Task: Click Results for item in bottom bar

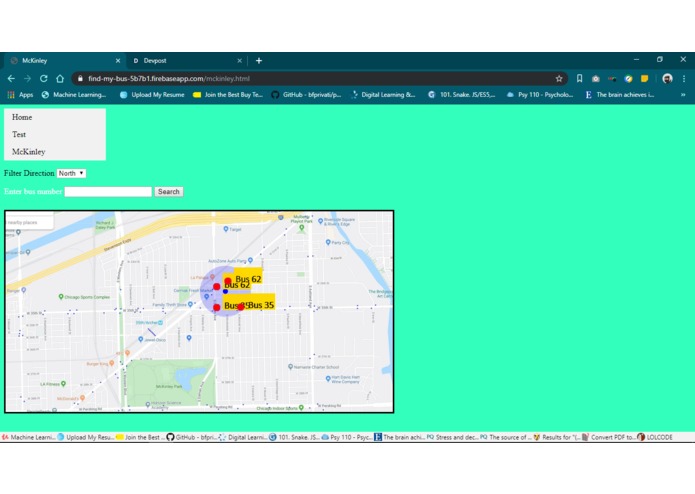Action: (x=557, y=437)
